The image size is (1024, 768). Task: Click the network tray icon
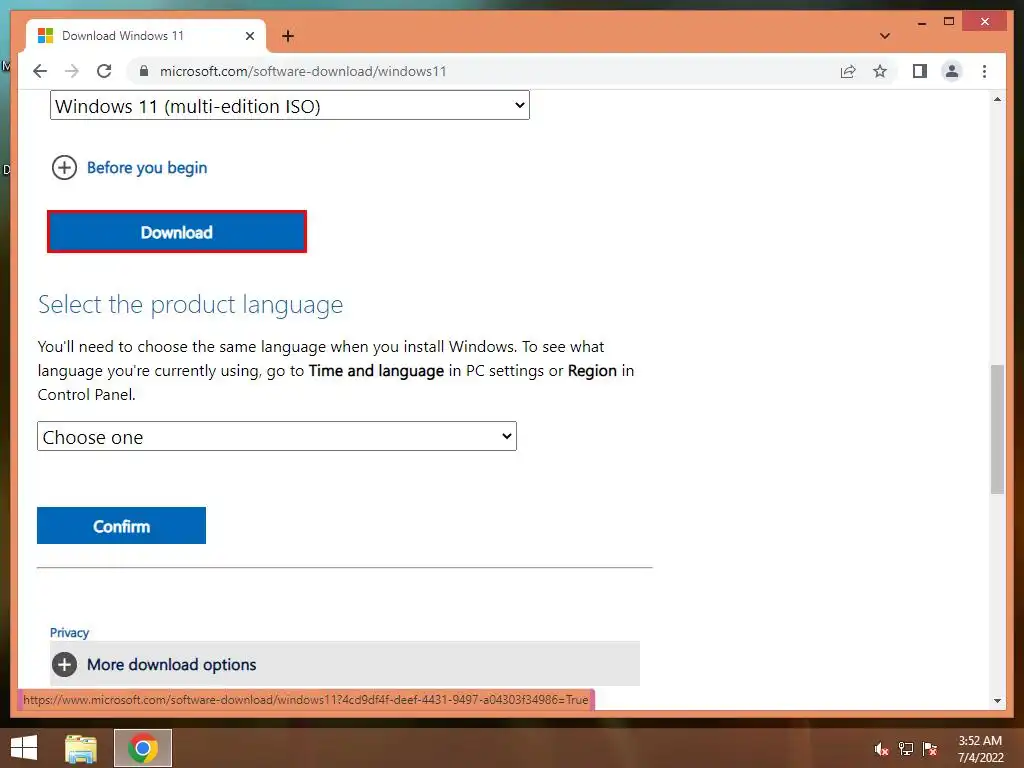pos(906,749)
